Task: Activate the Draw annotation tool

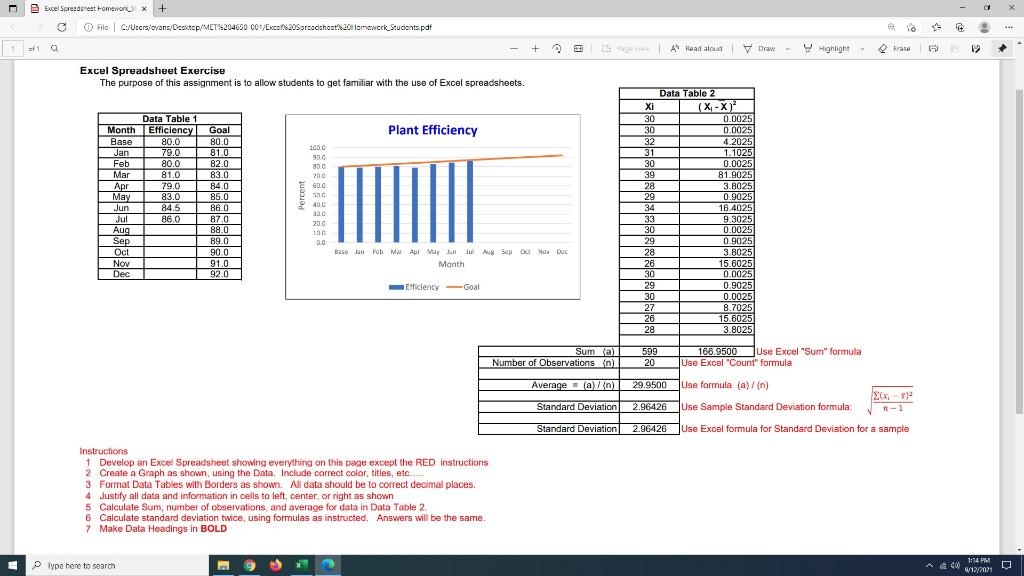Action: 764,47
